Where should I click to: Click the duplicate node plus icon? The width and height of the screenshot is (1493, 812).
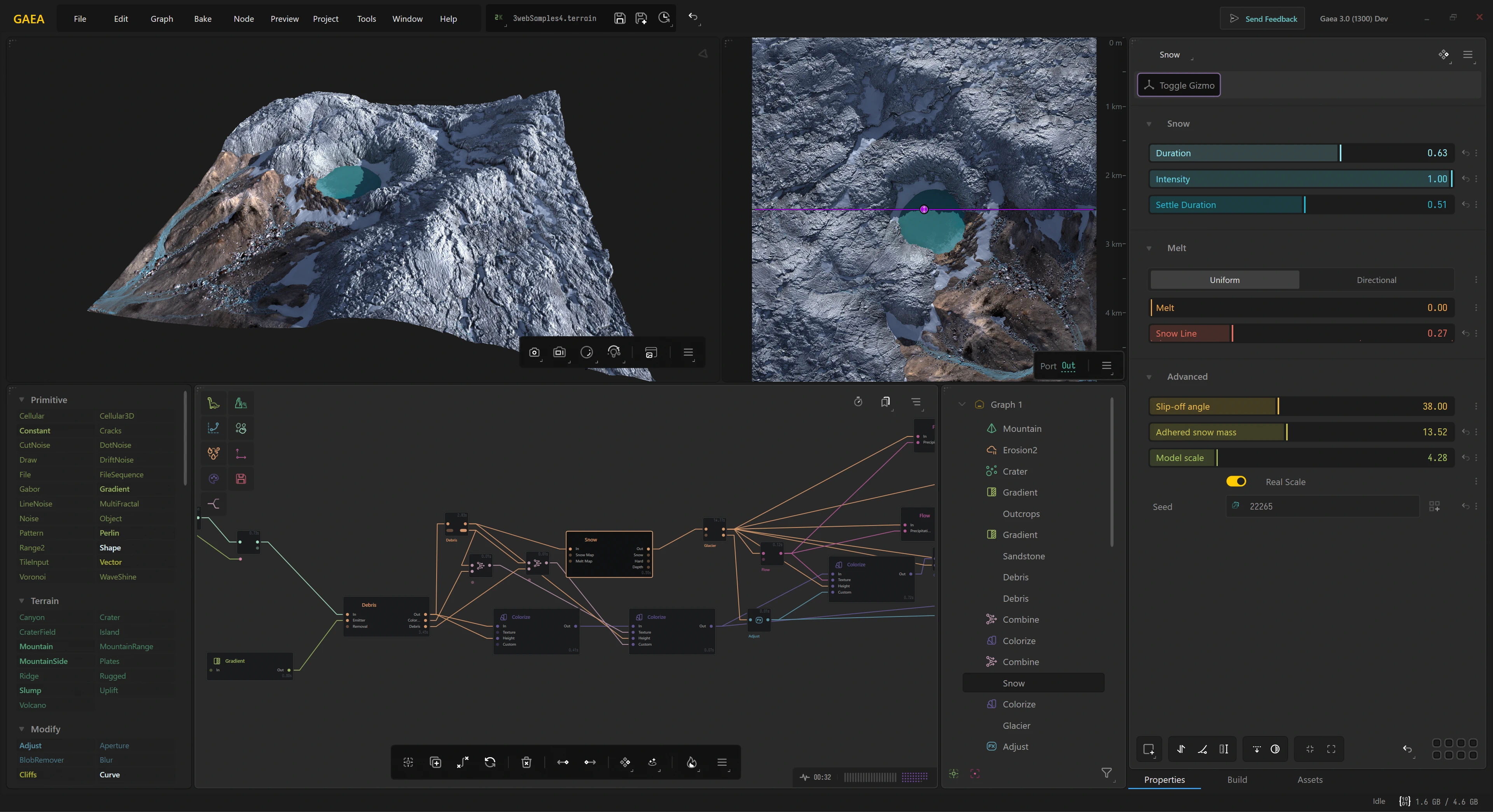435,762
